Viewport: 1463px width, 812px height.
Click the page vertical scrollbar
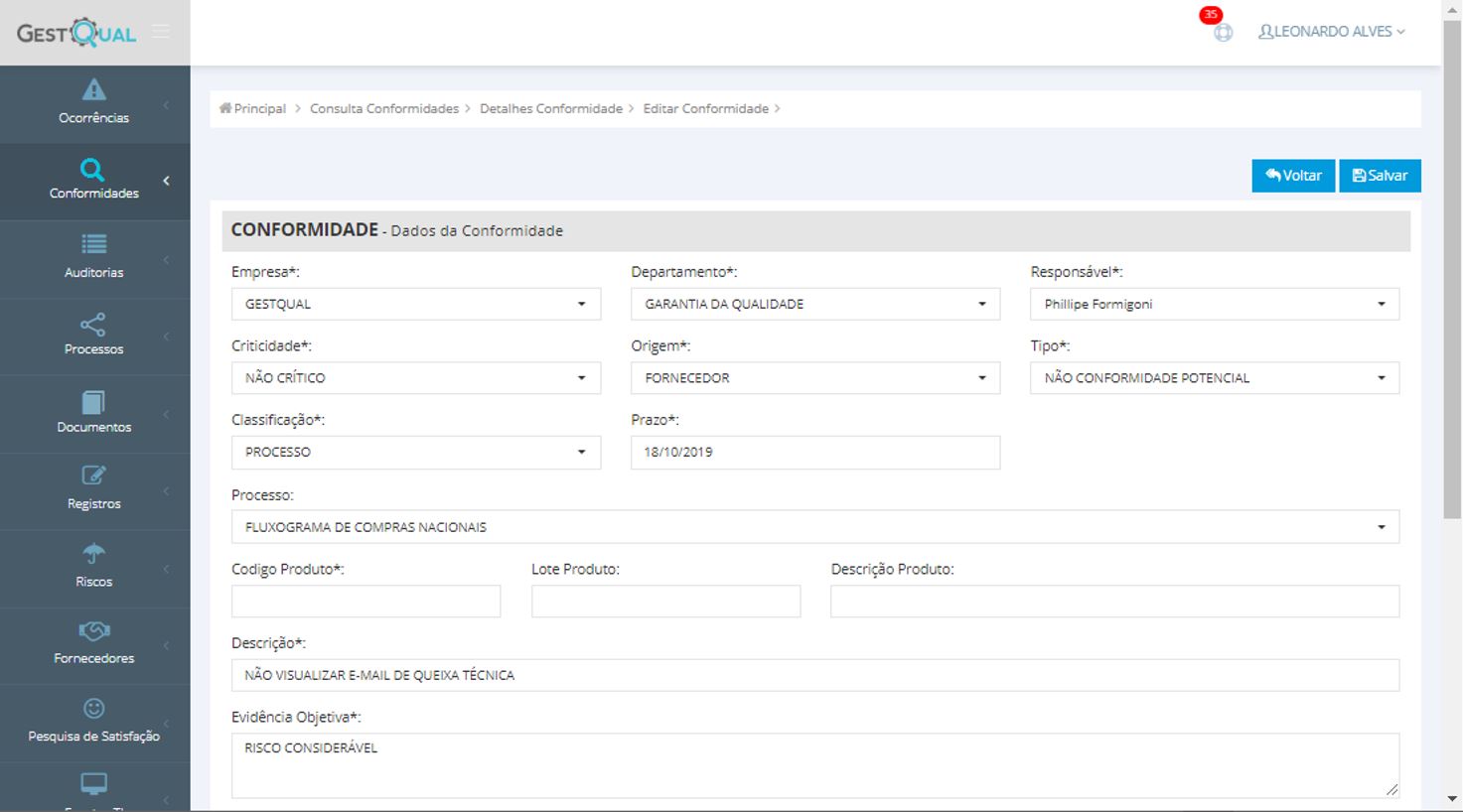coord(1452,268)
